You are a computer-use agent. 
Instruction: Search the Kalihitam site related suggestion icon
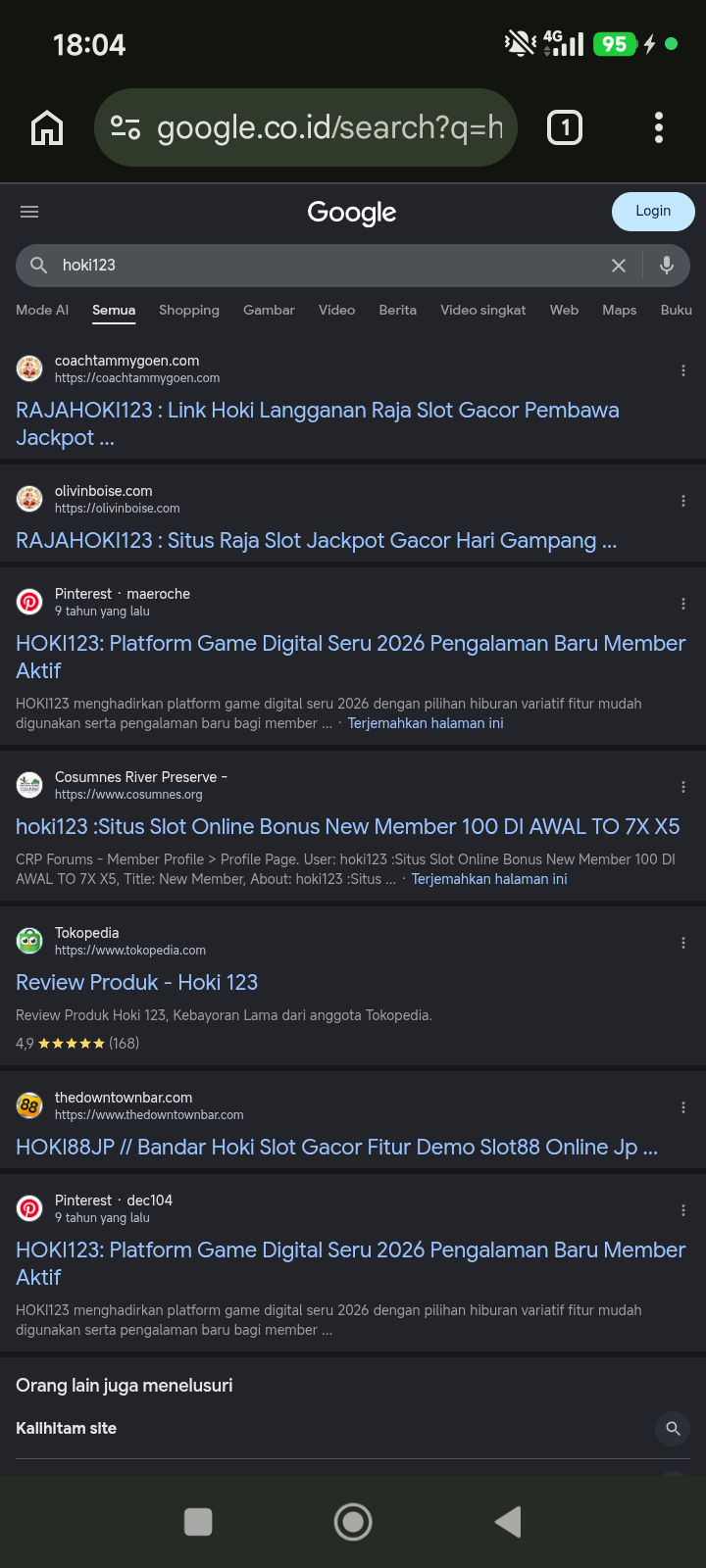pyautogui.click(x=673, y=1429)
